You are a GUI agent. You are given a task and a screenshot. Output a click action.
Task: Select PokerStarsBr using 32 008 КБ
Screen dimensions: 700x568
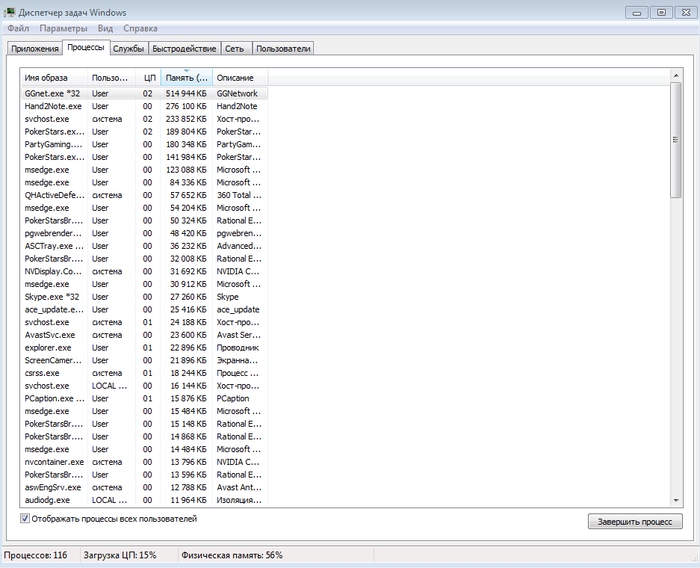[x=144, y=259]
